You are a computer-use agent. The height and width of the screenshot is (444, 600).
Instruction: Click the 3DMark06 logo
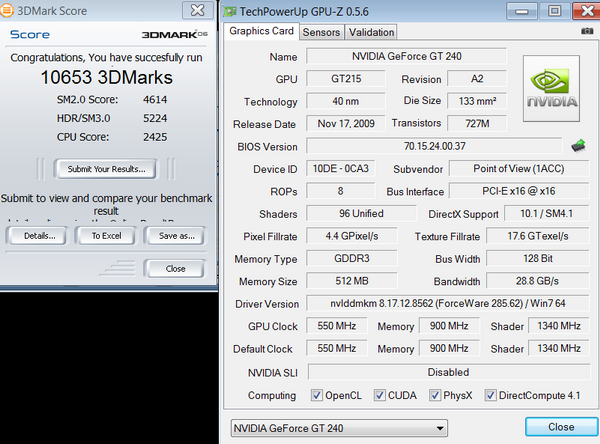tap(175, 34)
